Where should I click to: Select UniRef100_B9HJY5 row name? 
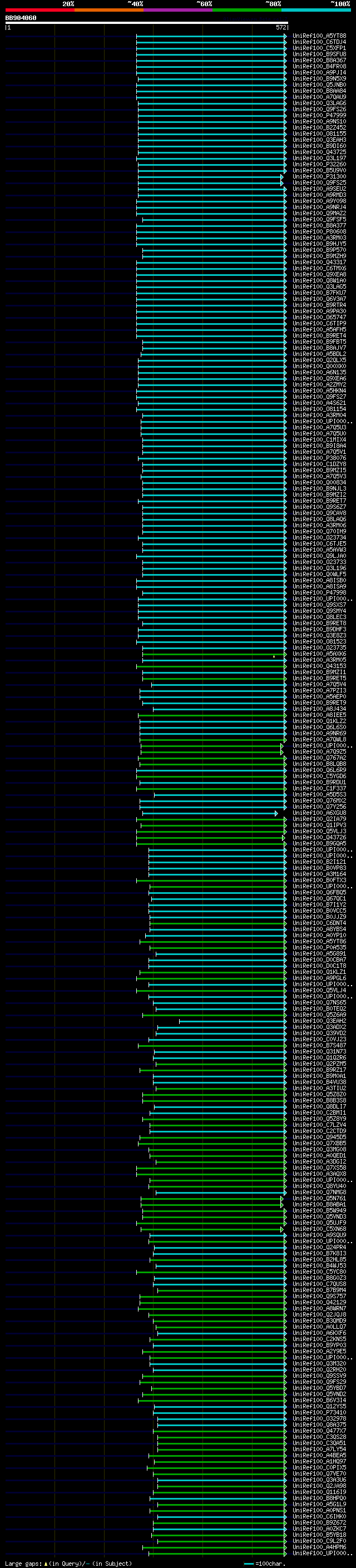(319, 244)
